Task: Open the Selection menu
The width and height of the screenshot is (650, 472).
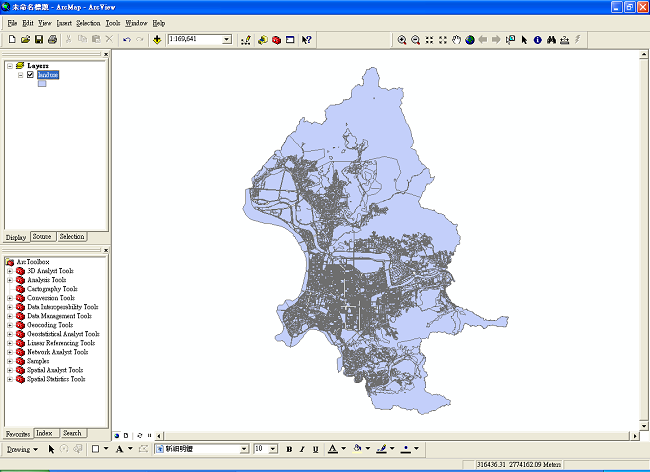Action: [x=88, y=22]
